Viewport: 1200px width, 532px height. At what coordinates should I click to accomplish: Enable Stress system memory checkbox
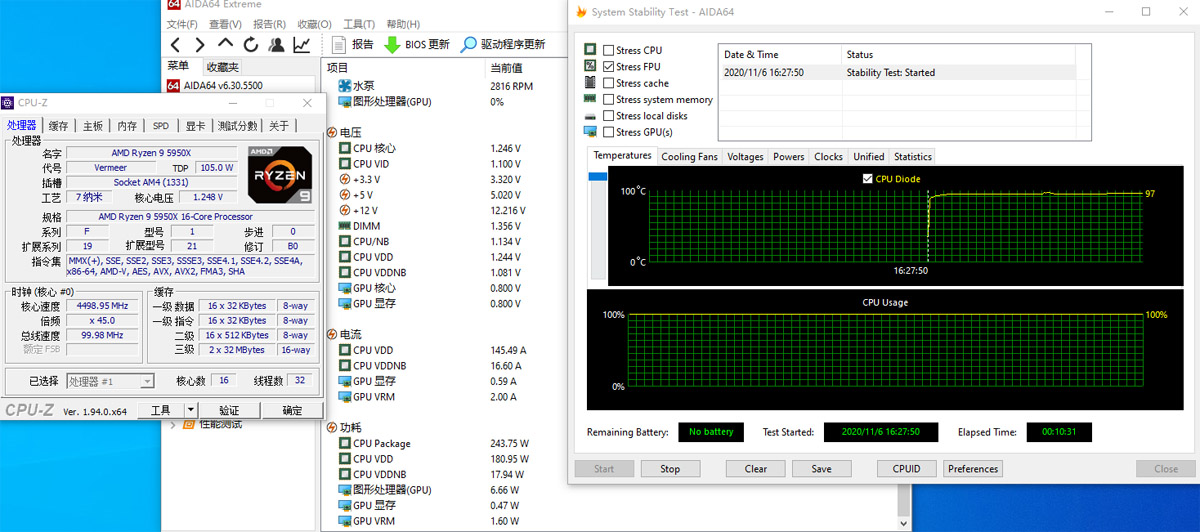tap(608, 99)
